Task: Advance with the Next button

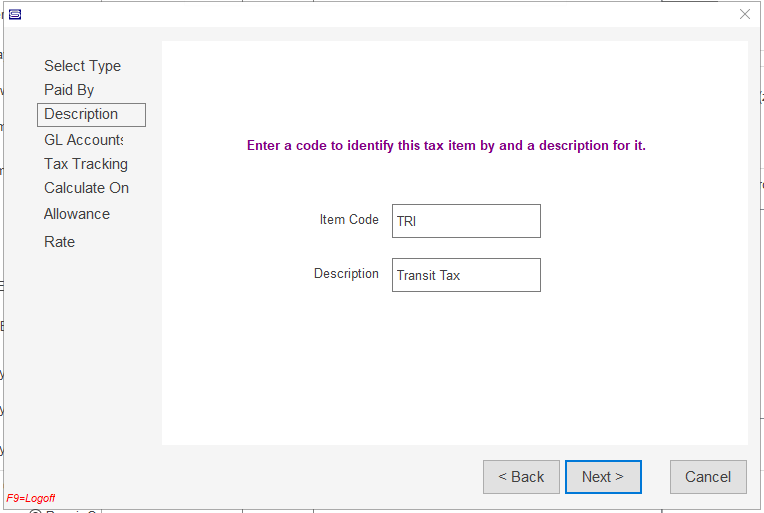Action: 602,477
